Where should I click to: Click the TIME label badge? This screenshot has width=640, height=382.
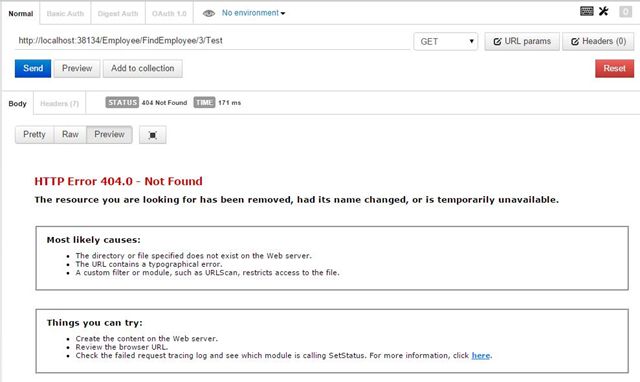coord(204,102)
